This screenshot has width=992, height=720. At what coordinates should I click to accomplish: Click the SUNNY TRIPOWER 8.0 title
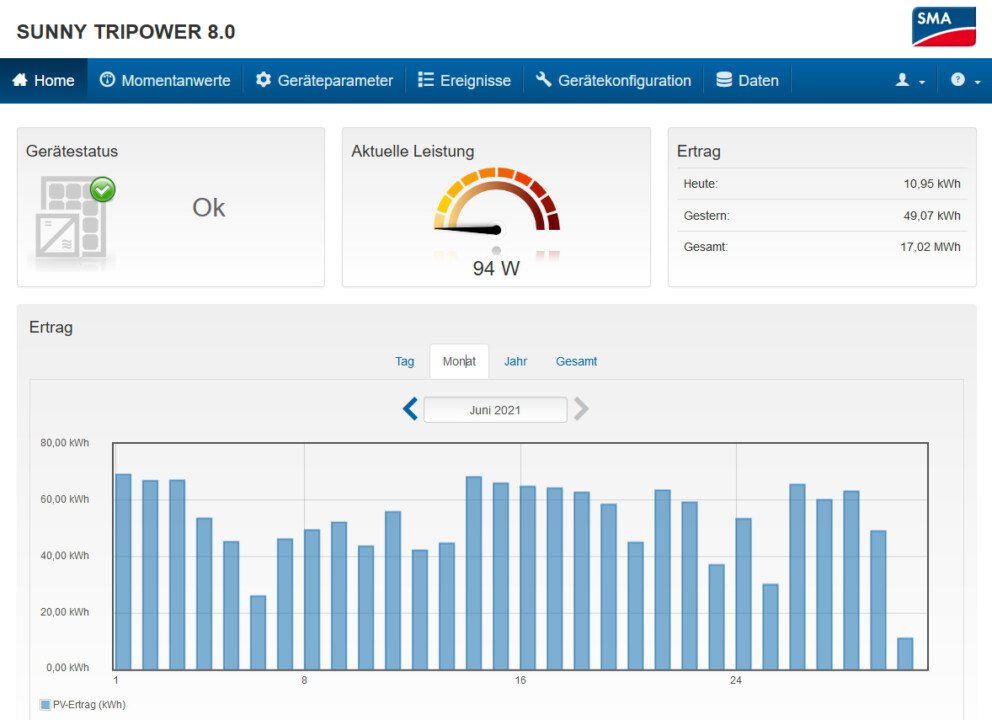coord(126,32)
